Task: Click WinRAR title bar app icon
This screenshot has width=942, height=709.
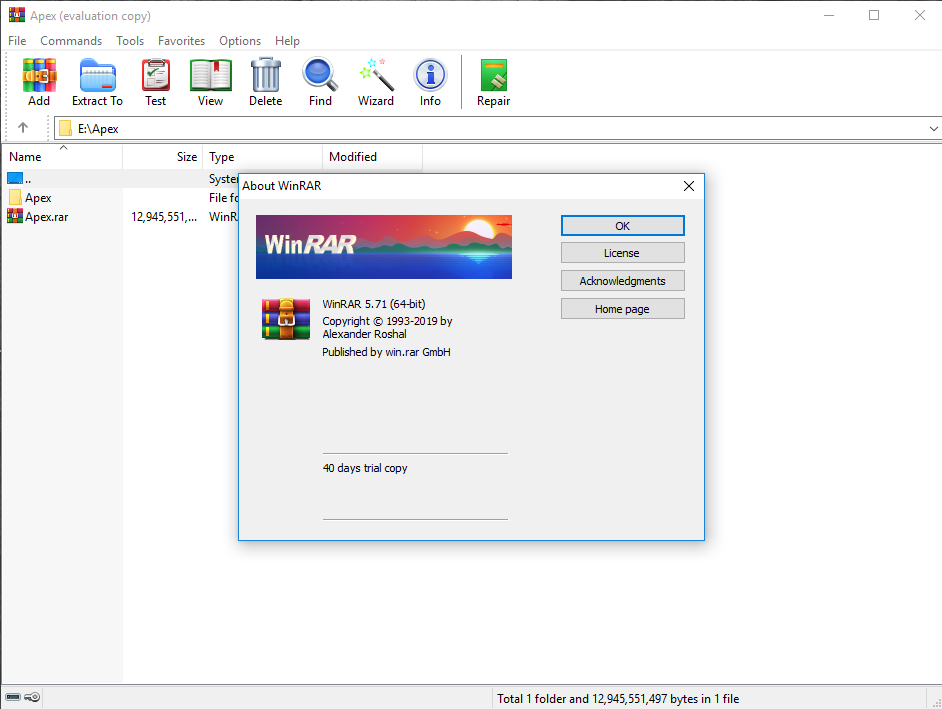Action: click(x=16, y=15)
